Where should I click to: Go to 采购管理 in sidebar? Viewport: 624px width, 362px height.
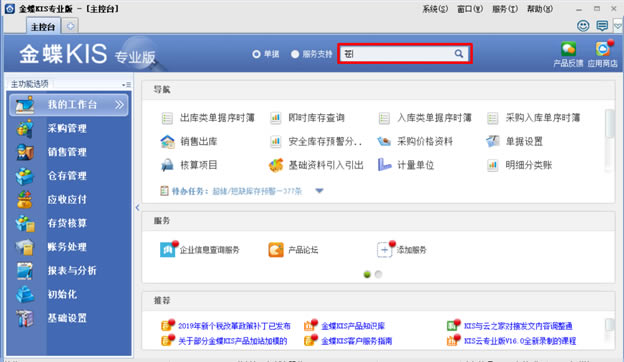tap(67, 128)
